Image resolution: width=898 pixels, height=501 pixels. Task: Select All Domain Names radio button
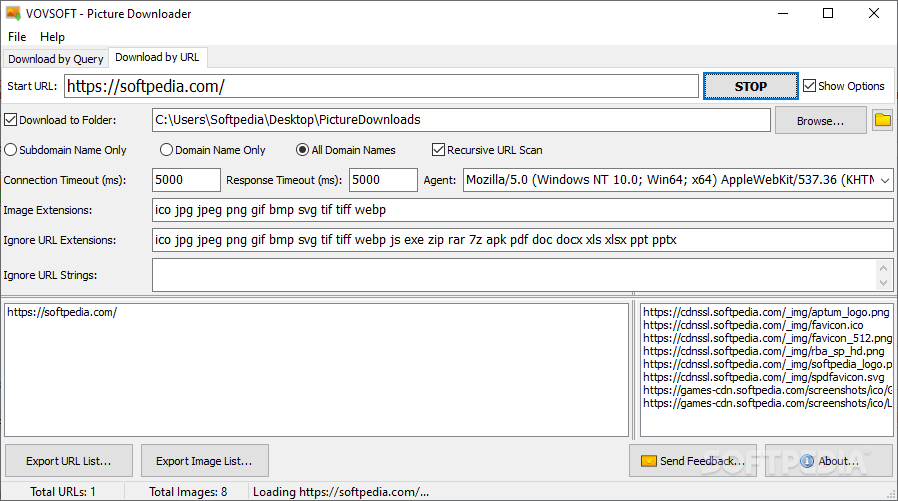point(302,150)
